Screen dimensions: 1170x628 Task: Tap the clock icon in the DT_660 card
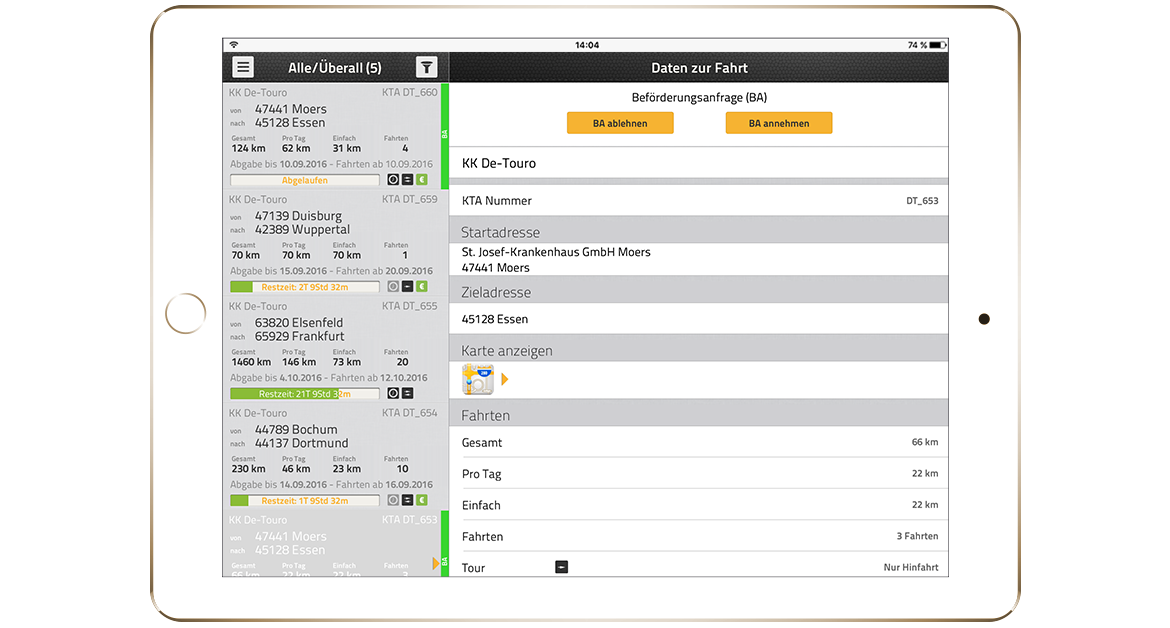[x=393, y=180]
